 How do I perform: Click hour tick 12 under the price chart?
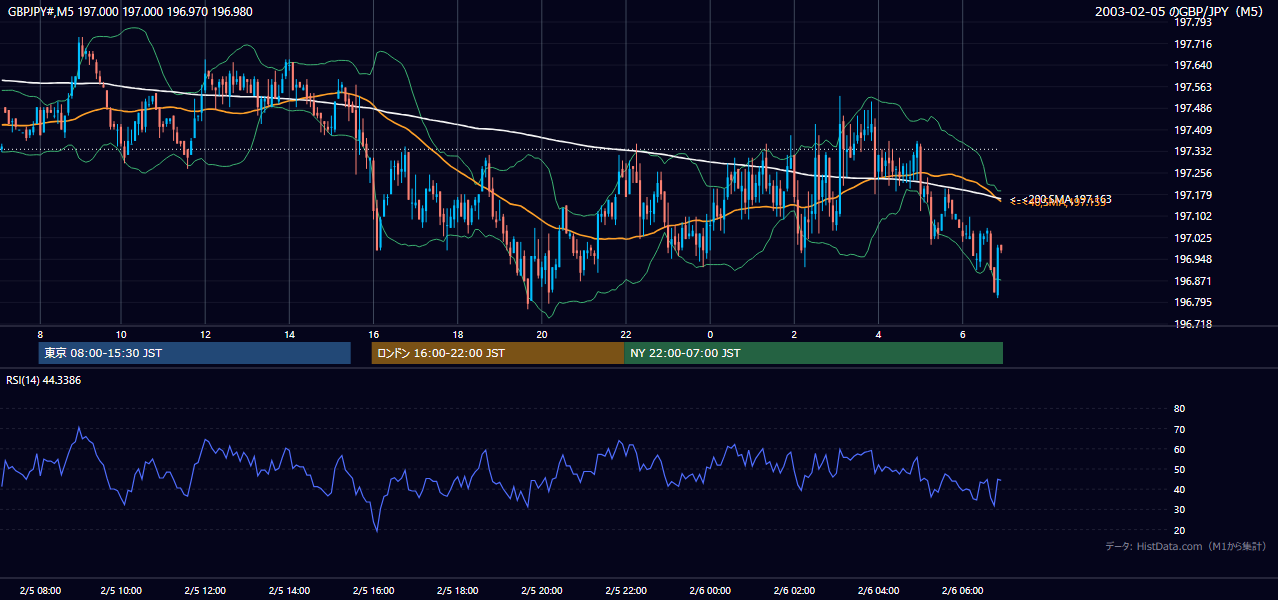205,334
